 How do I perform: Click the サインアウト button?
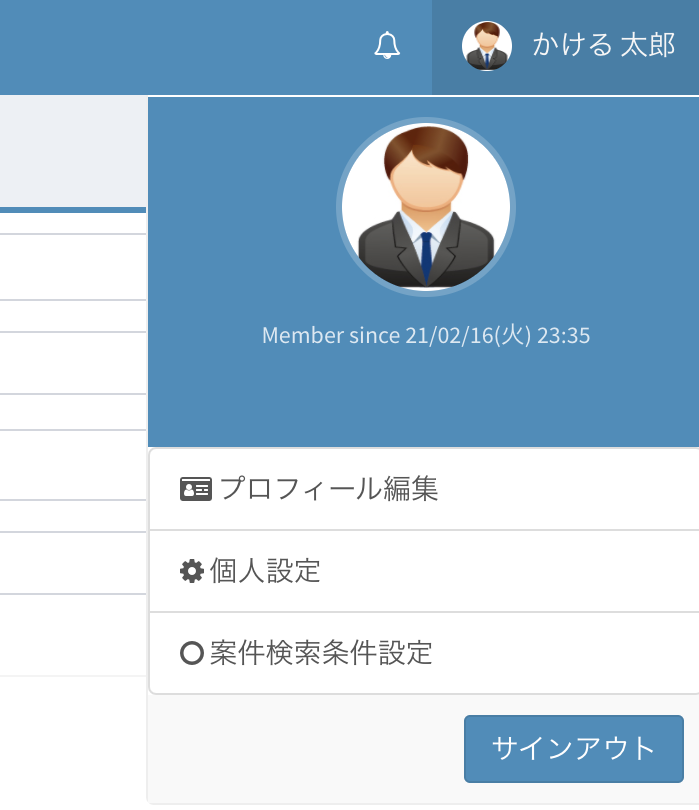[x=573, y=749]
